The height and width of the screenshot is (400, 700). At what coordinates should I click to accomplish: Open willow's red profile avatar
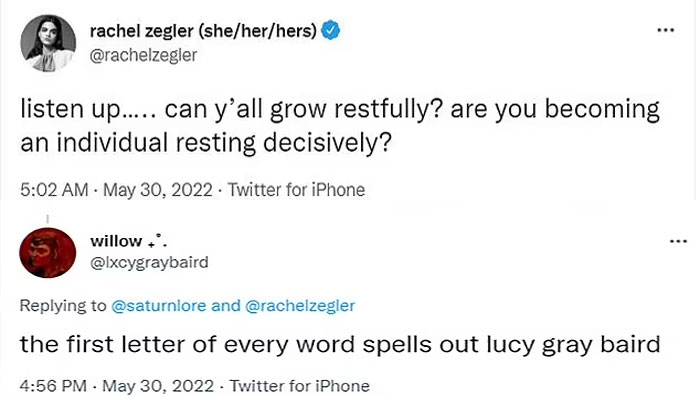pyautogui.click(x=47, y=252)
